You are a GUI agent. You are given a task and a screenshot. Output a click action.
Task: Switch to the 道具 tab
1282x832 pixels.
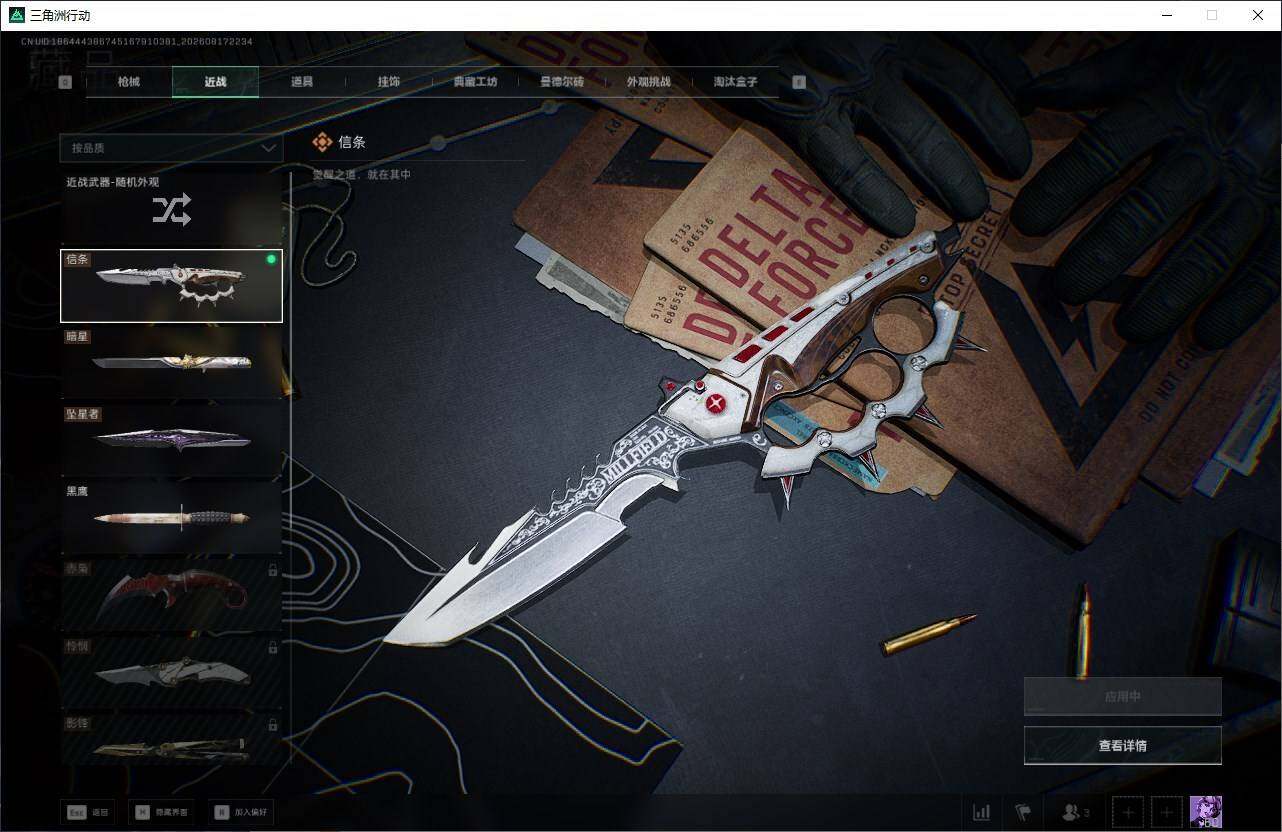(301, 81)
